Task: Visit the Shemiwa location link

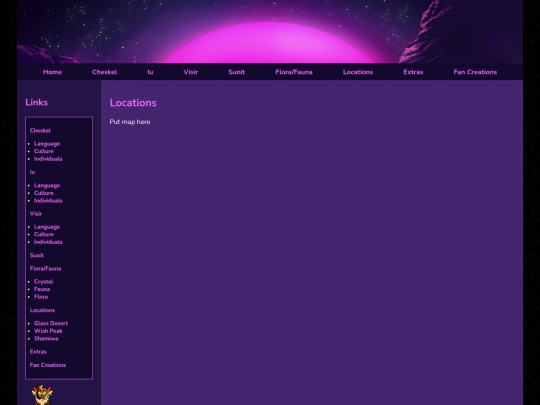Action: coord(46,339)
